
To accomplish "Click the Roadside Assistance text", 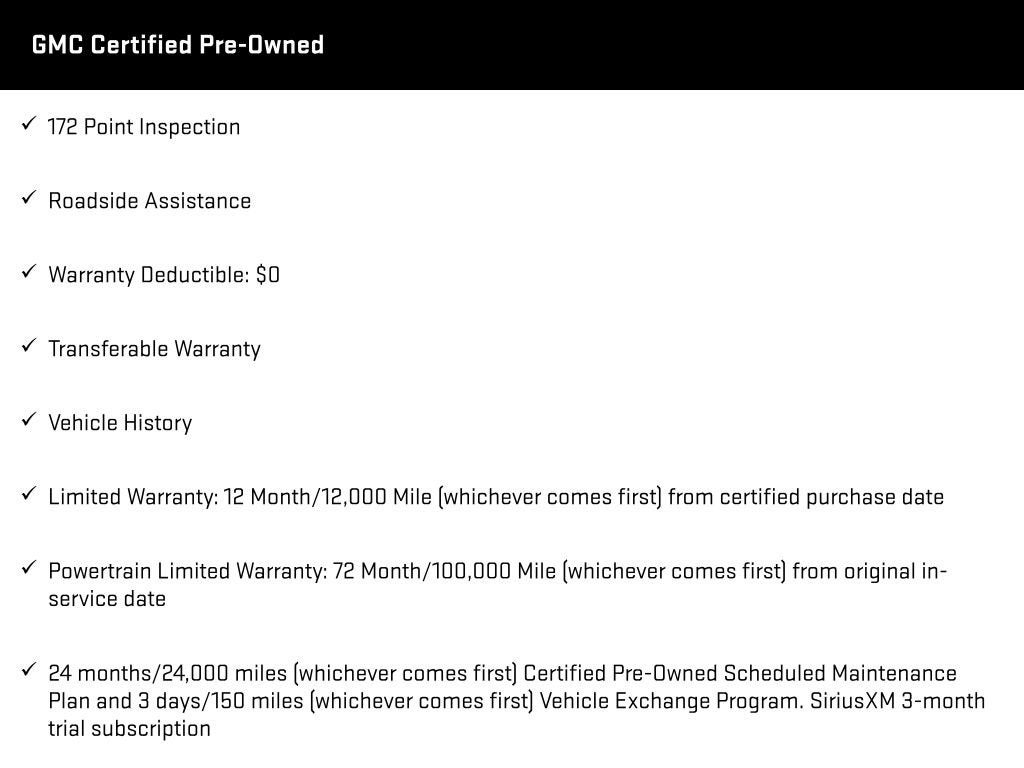I will 150,201.
